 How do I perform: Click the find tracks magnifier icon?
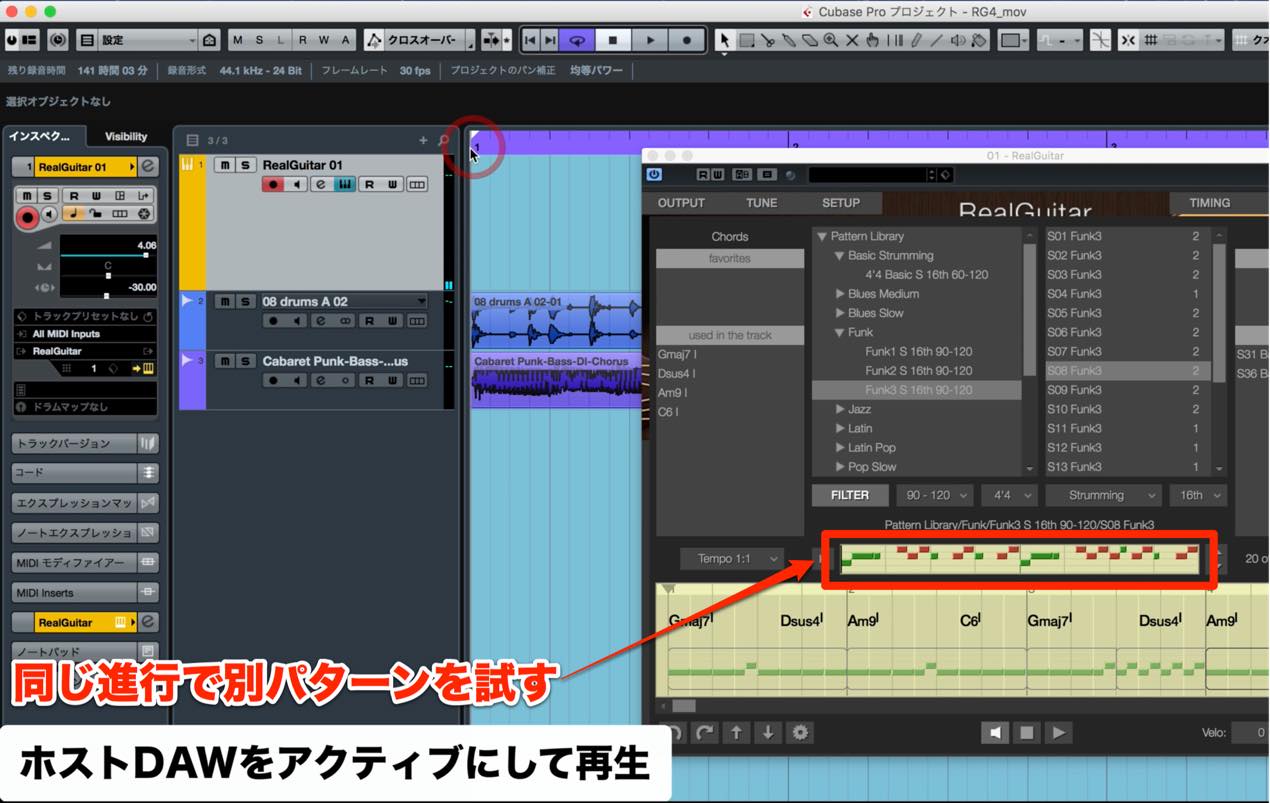(444, 141)
